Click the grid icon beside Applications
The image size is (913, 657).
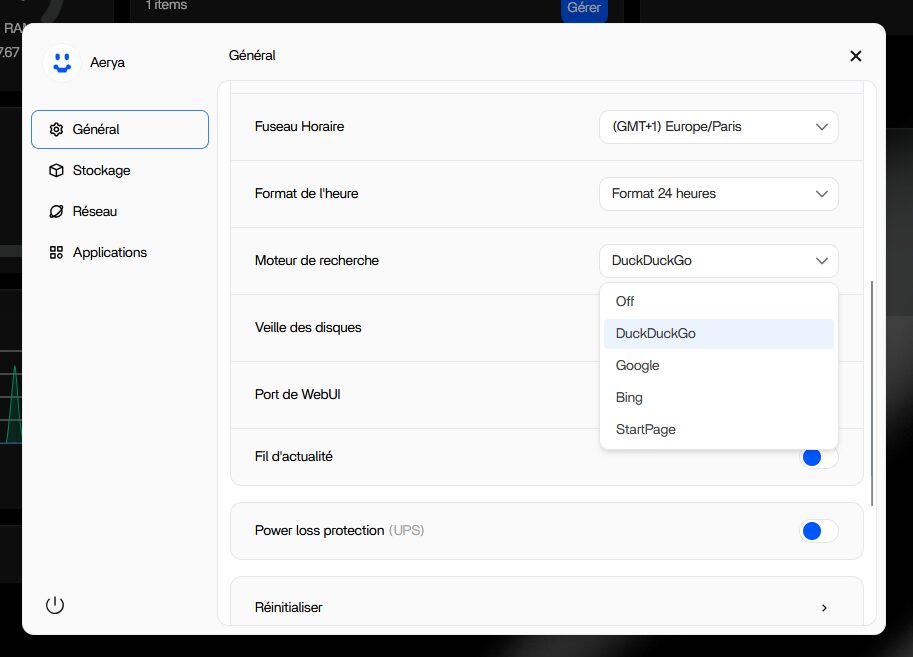pyautogui.click(x=56, y=252)
